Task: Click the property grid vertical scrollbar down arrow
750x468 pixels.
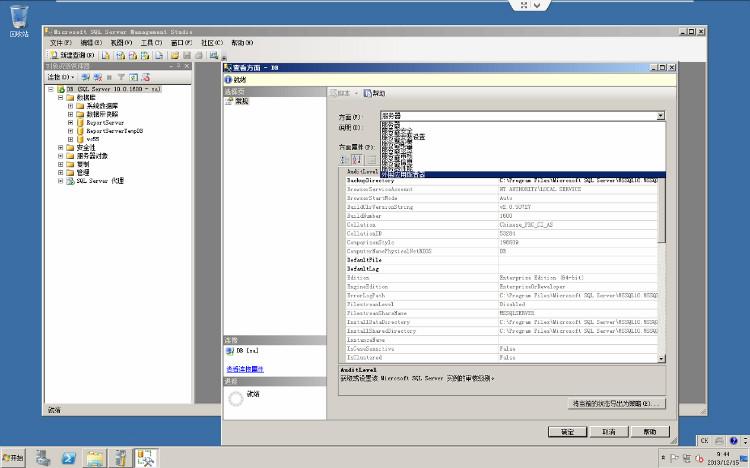Action: [x=662, y=358]
